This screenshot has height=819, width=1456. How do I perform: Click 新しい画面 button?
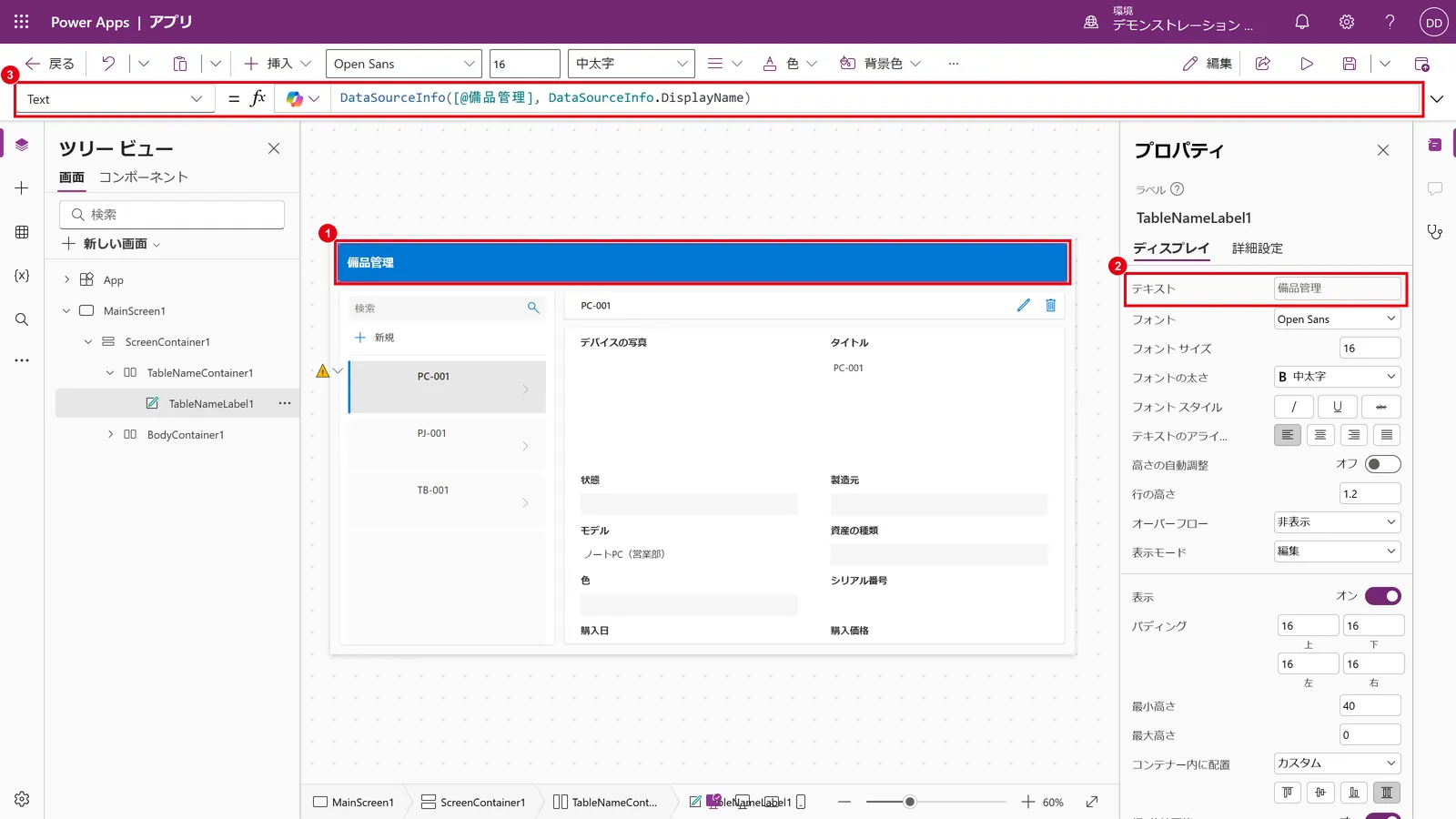point(111,244)
